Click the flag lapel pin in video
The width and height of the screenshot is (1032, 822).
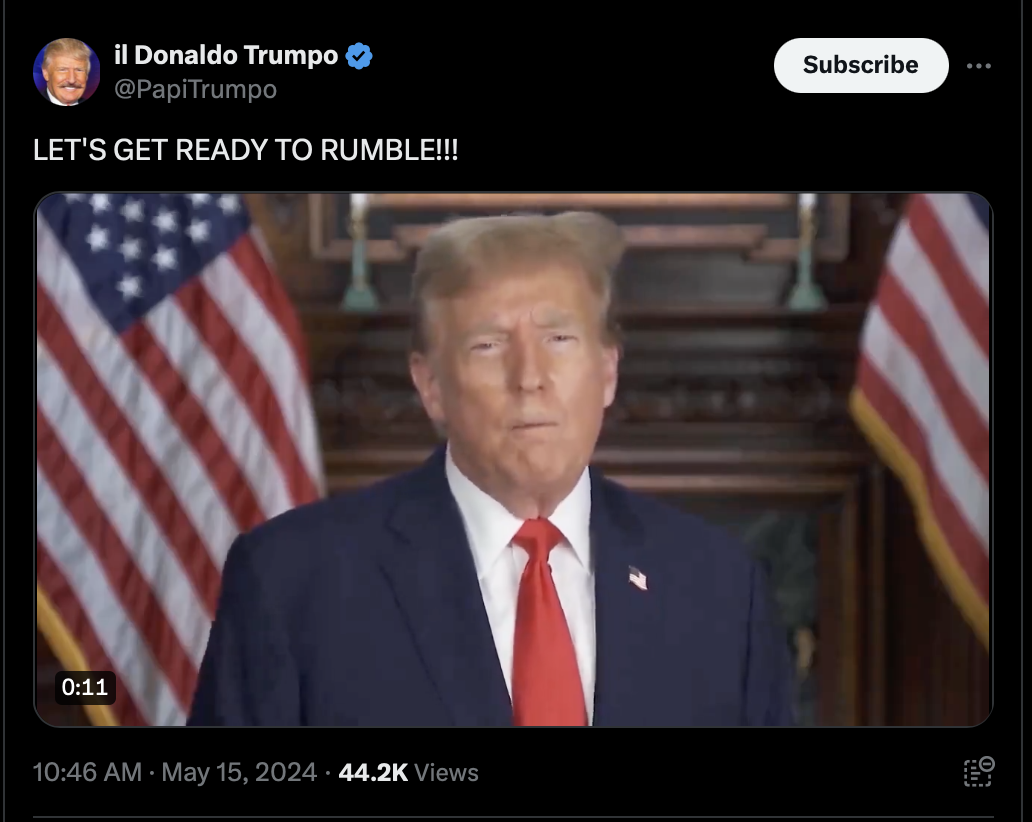(638, 578)
